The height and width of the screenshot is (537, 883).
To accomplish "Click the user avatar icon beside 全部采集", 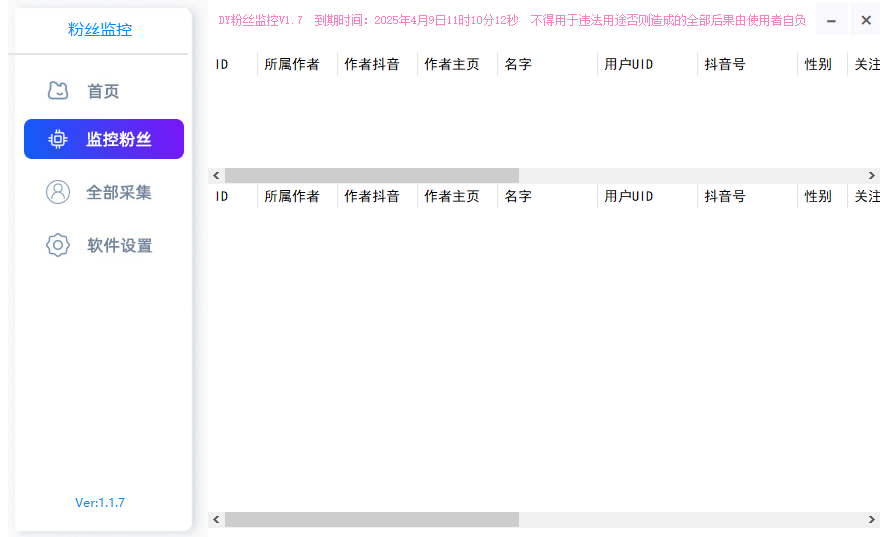I will 58,192.
